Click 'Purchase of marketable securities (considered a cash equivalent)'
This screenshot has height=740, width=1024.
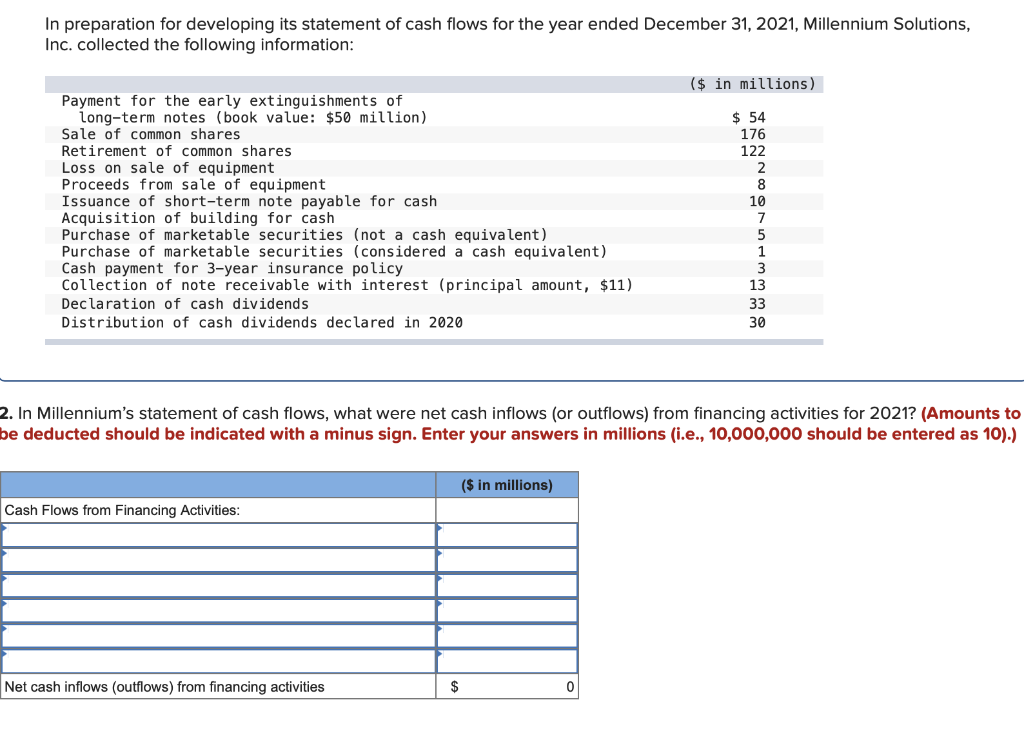[334, 252]
